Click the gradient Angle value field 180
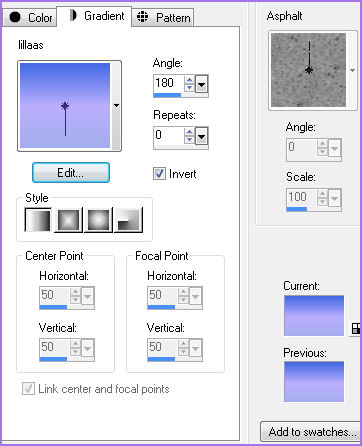Image resolution: width=362 pixels, height=446 pixels. (x=169, y=83)
